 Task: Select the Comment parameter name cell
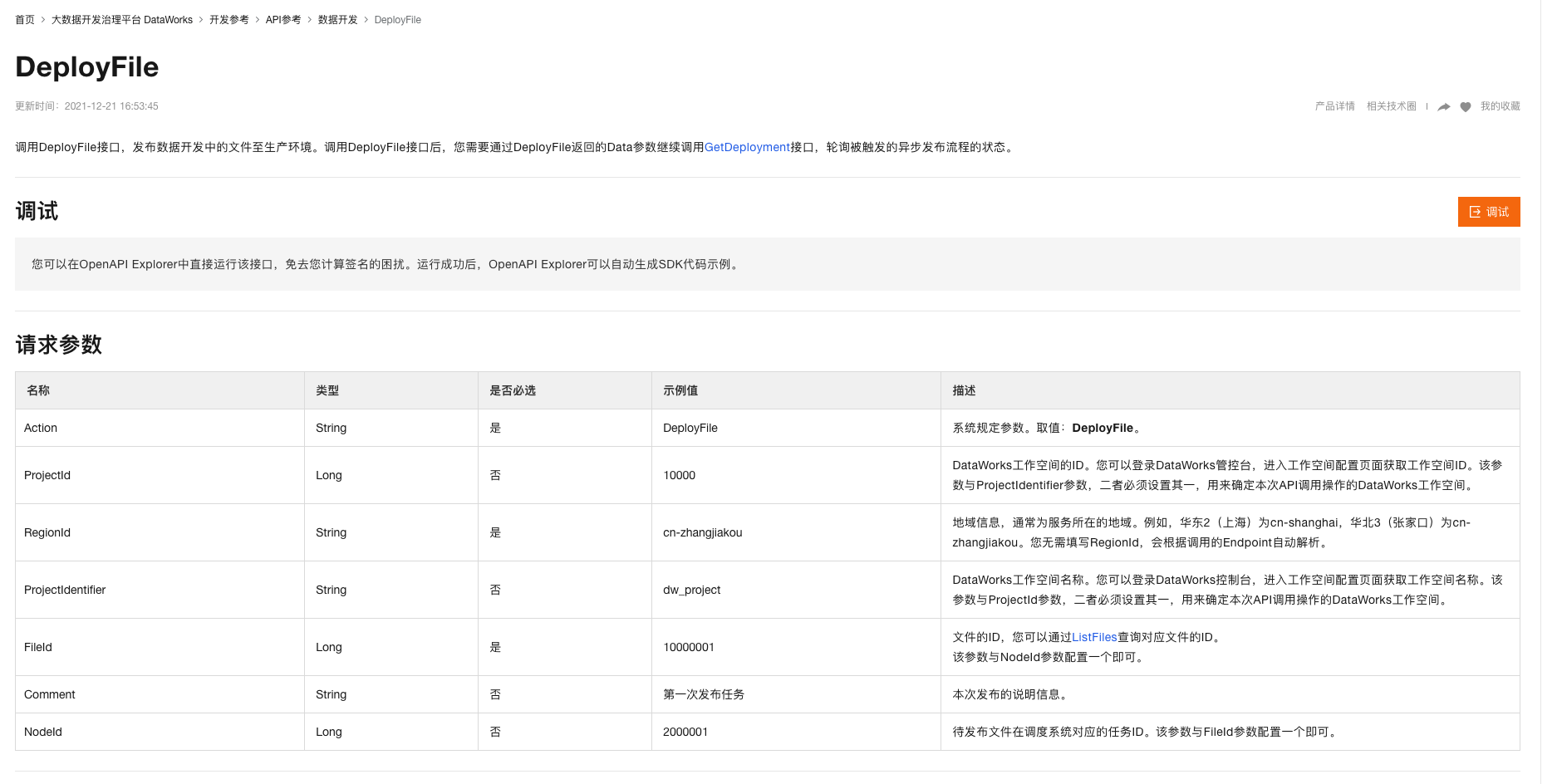click(x=160, y=694)
